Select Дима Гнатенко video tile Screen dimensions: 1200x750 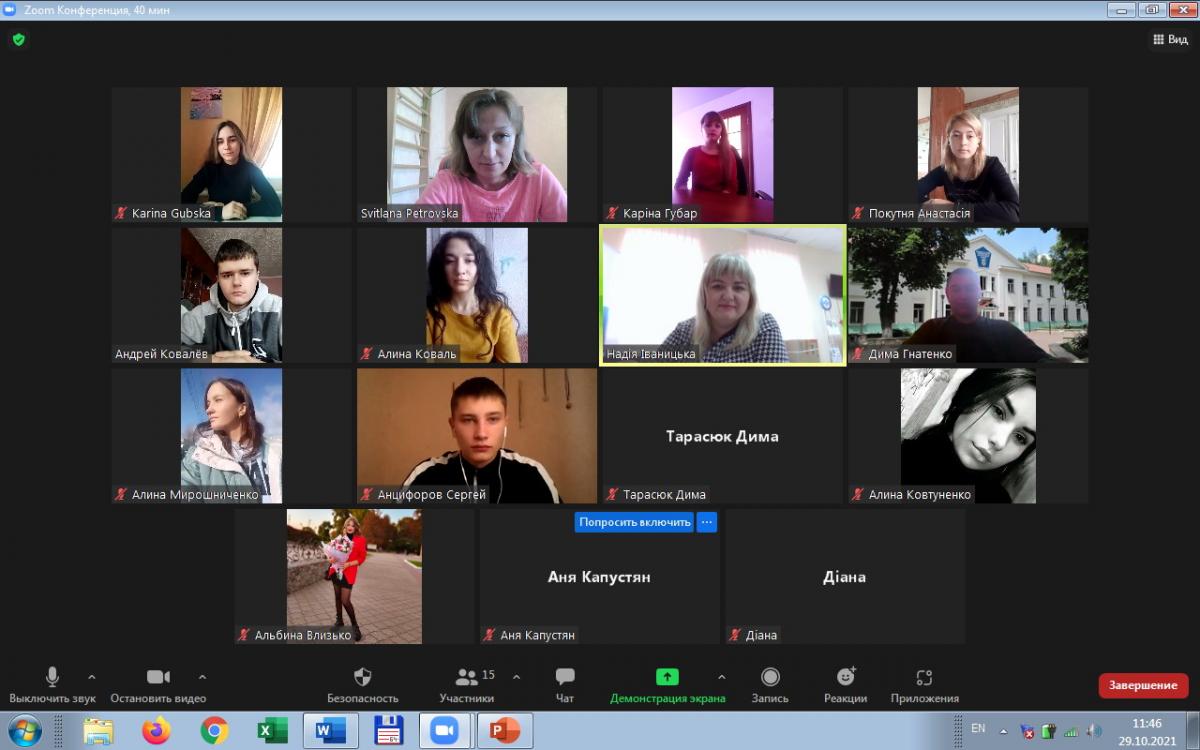[x=968, y=295]
